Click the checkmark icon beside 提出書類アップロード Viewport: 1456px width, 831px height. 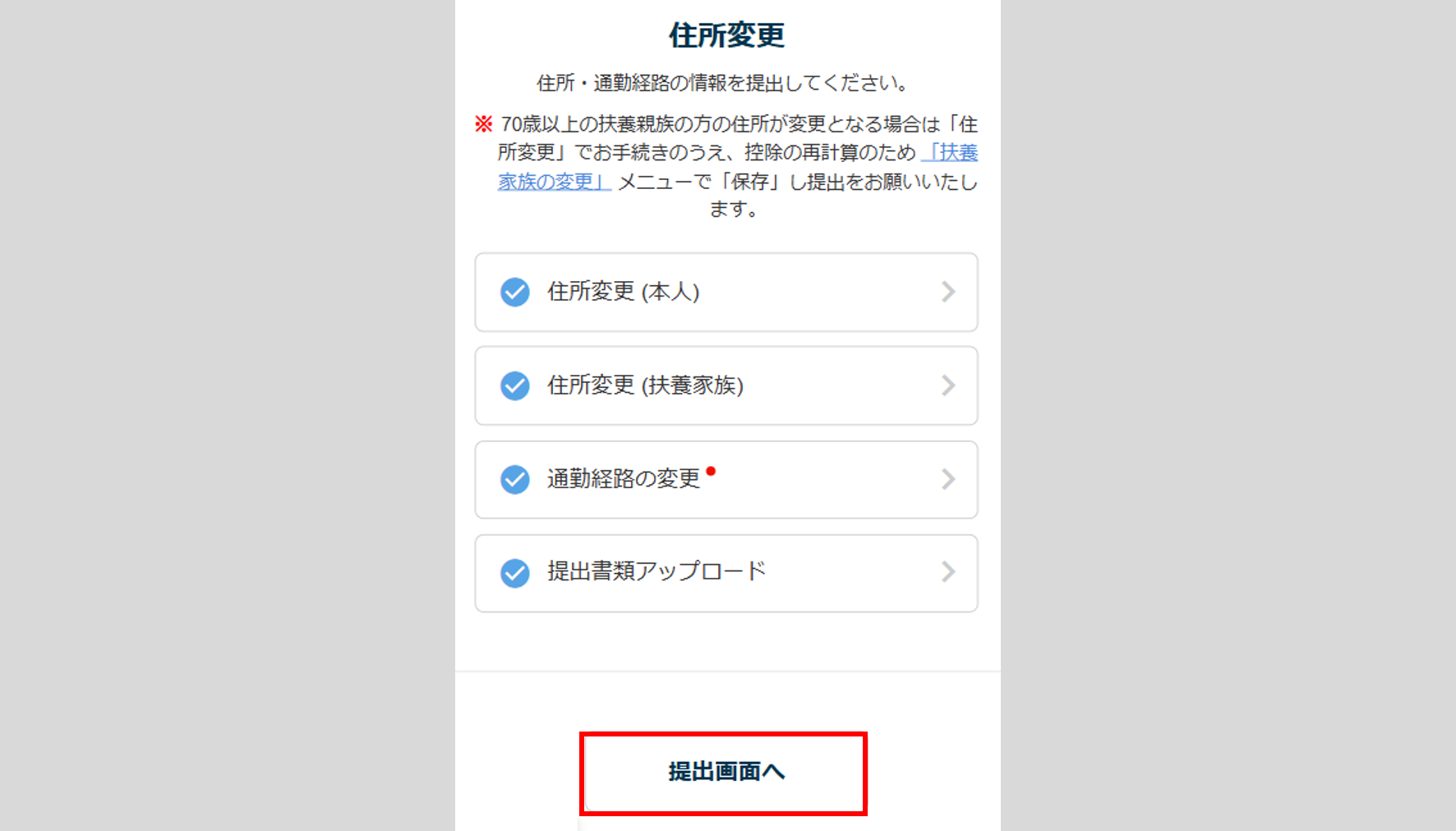[x=515, y=573]
